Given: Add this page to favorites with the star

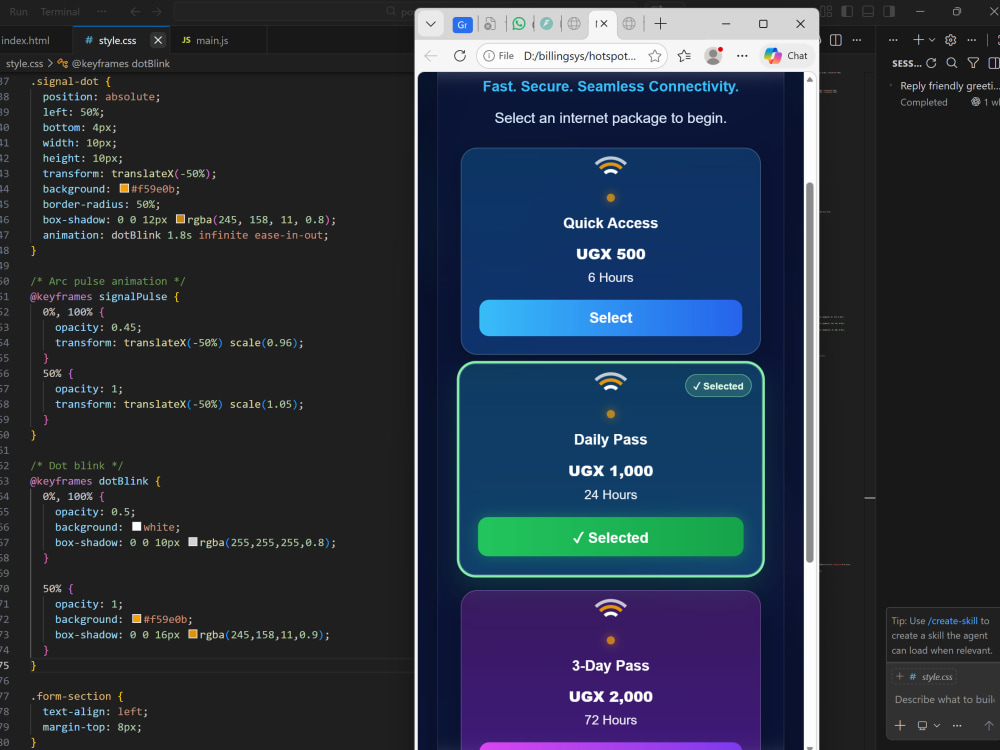Looking at the screenshot, I should point(654,56).
